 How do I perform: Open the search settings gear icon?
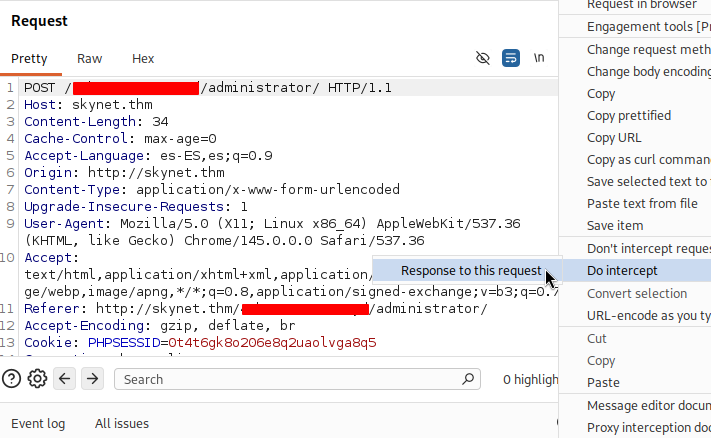click(37, 379)
